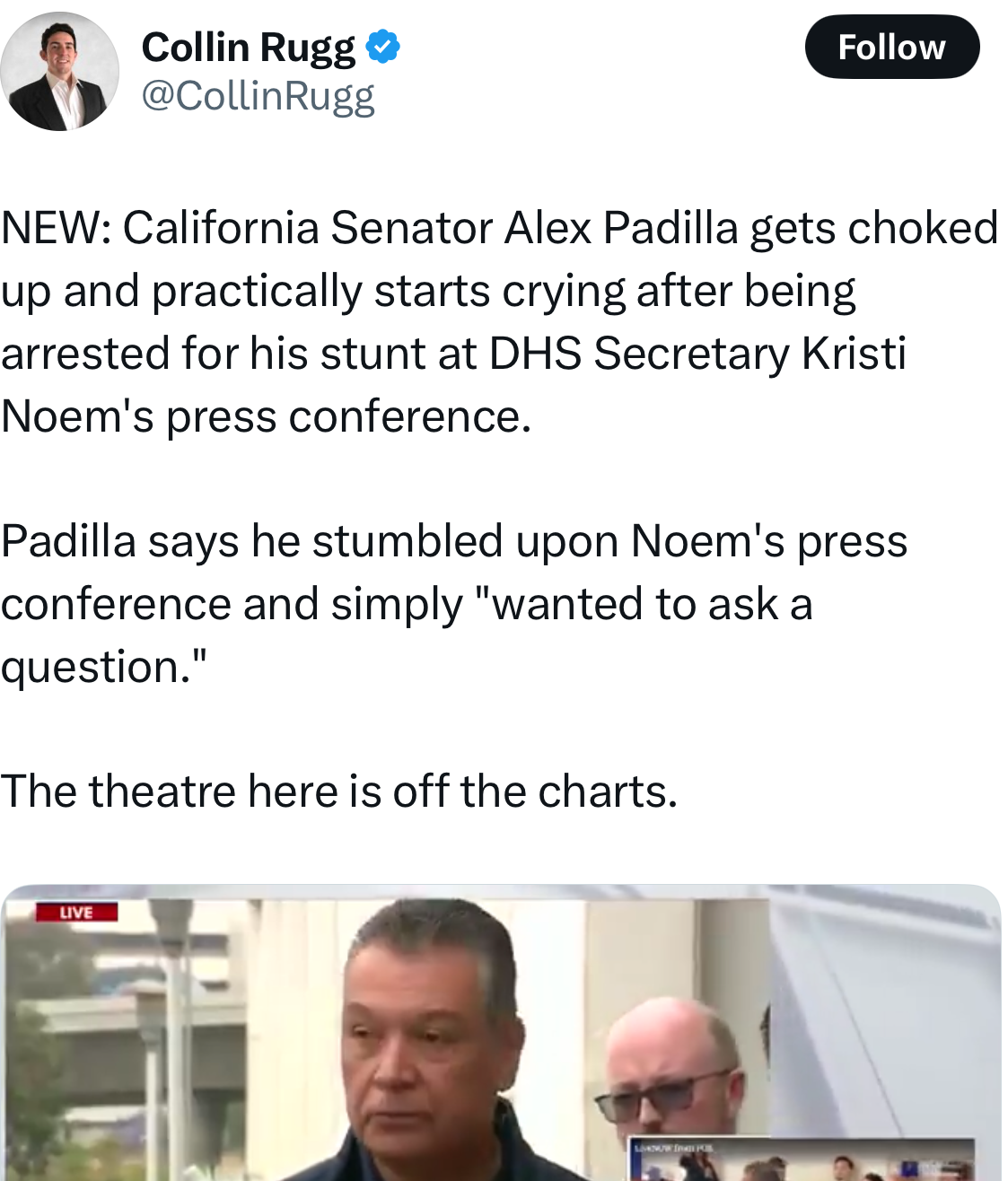The image size is (1008, 1181).
Task: Open the @CollinRugg handle link
Action: [x=258, y=96]
